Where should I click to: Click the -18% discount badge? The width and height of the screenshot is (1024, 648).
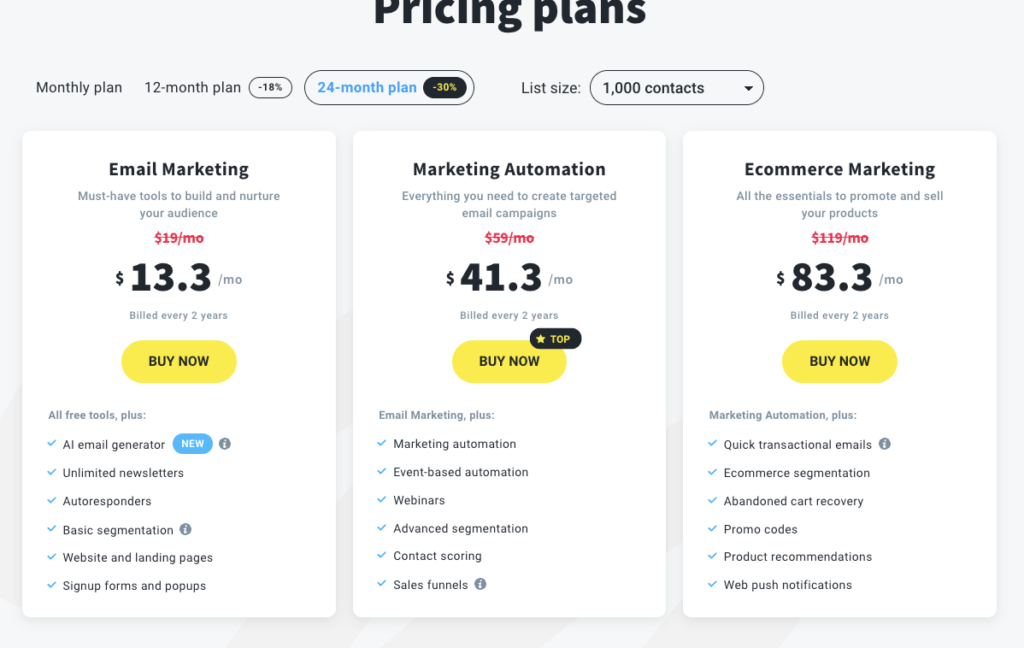tap(270, 87)
